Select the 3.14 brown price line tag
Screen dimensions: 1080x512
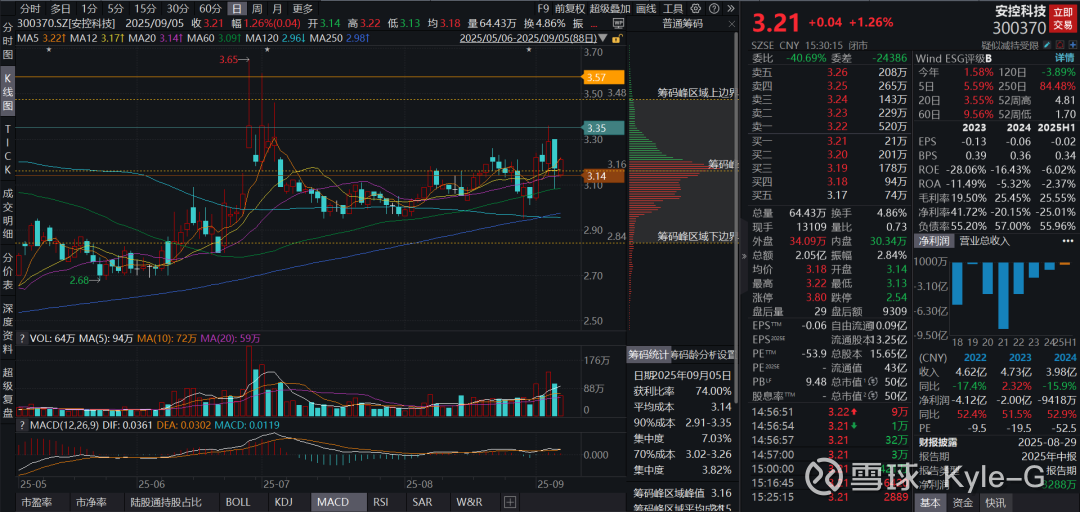click(x=603, y=176)
